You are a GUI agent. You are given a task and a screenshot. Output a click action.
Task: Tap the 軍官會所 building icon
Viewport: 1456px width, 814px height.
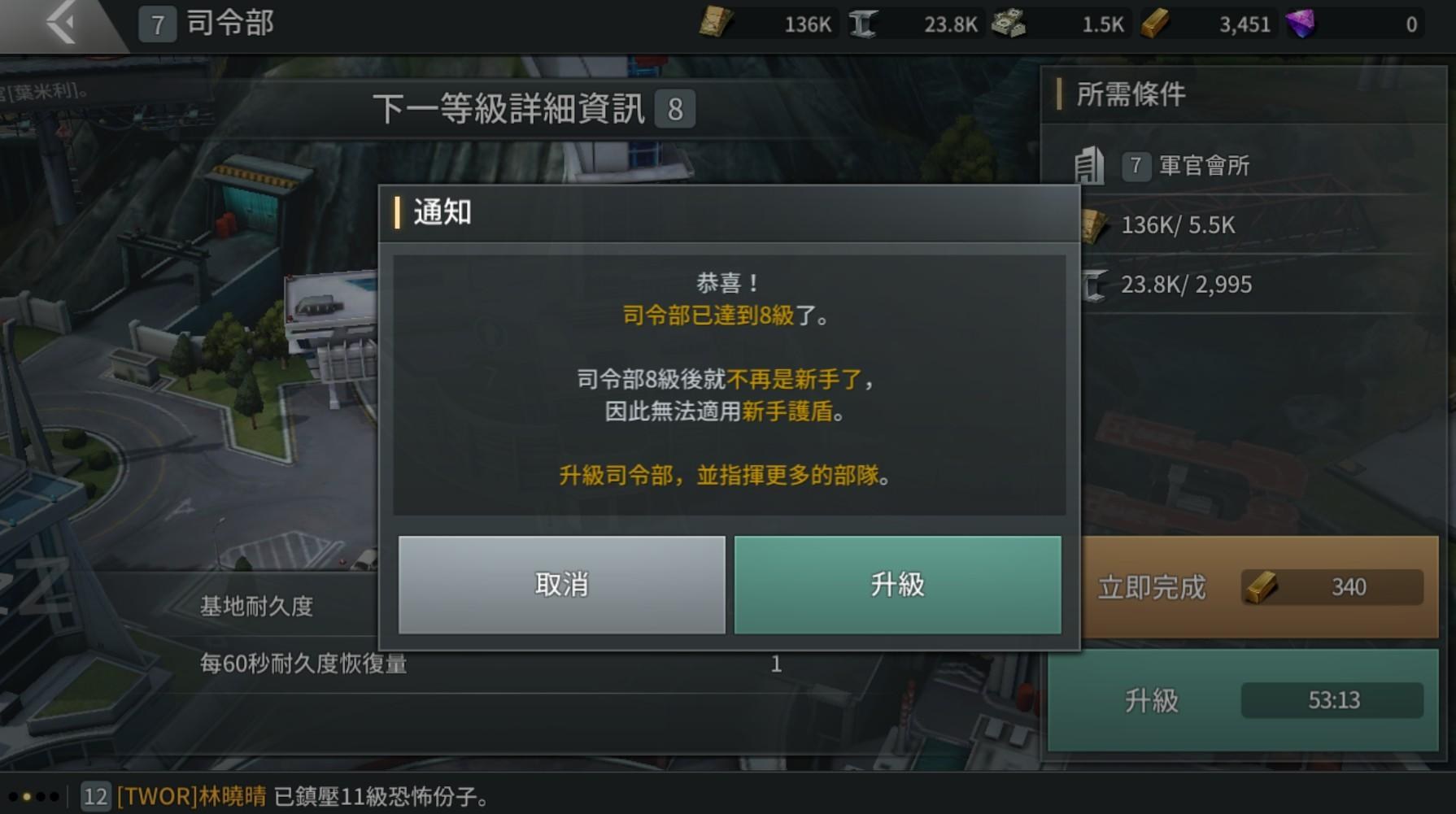[x=1089, y=165]
